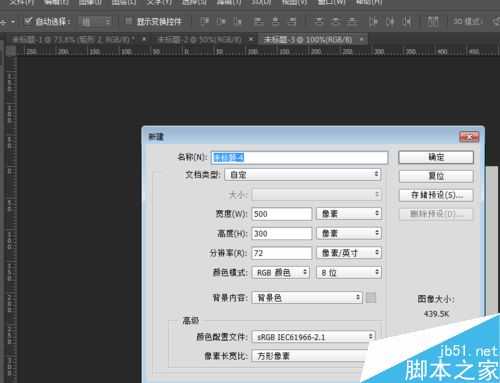
Task: Click the auto-align layers icon
Action: click(x=433, y=21)
